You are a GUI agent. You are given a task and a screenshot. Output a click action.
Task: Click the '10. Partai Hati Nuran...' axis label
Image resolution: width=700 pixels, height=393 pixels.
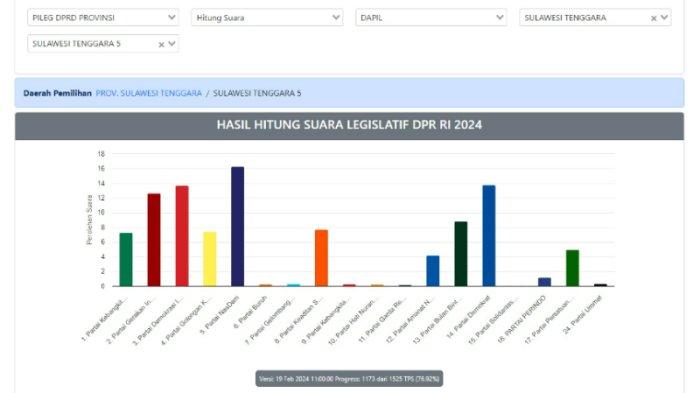point(353,321)
